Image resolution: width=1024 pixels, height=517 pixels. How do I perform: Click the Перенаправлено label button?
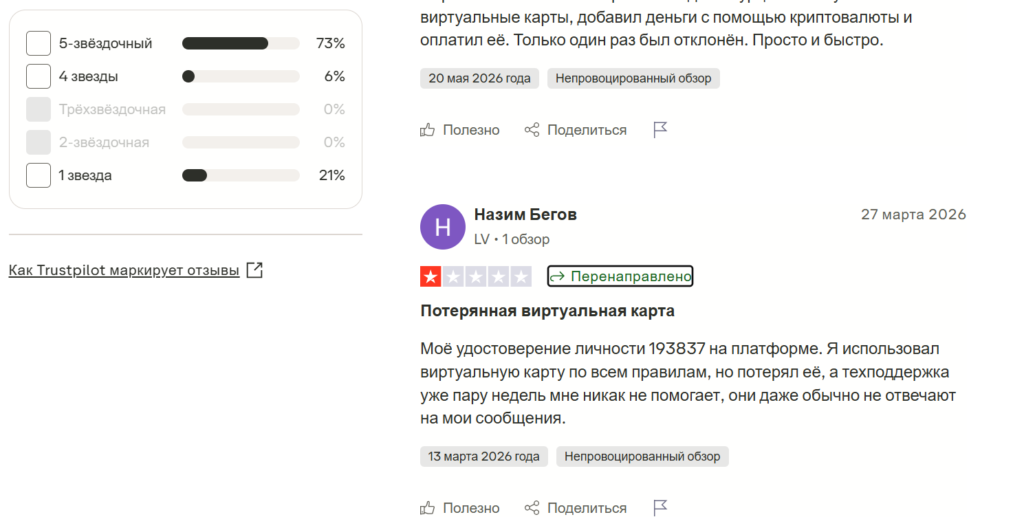tap(620, 276)
